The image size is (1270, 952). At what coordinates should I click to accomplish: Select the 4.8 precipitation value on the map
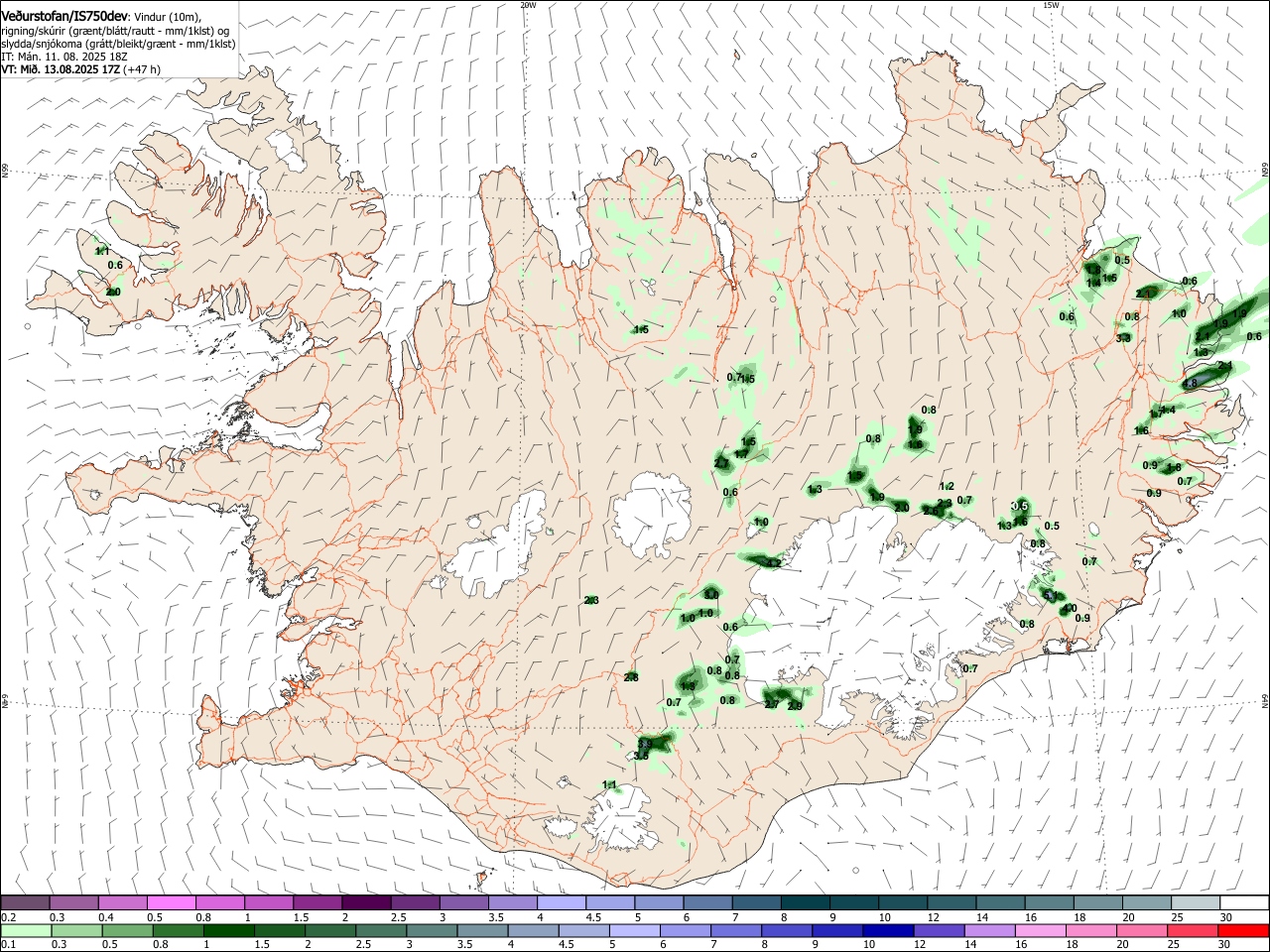tap(1192, 383)
